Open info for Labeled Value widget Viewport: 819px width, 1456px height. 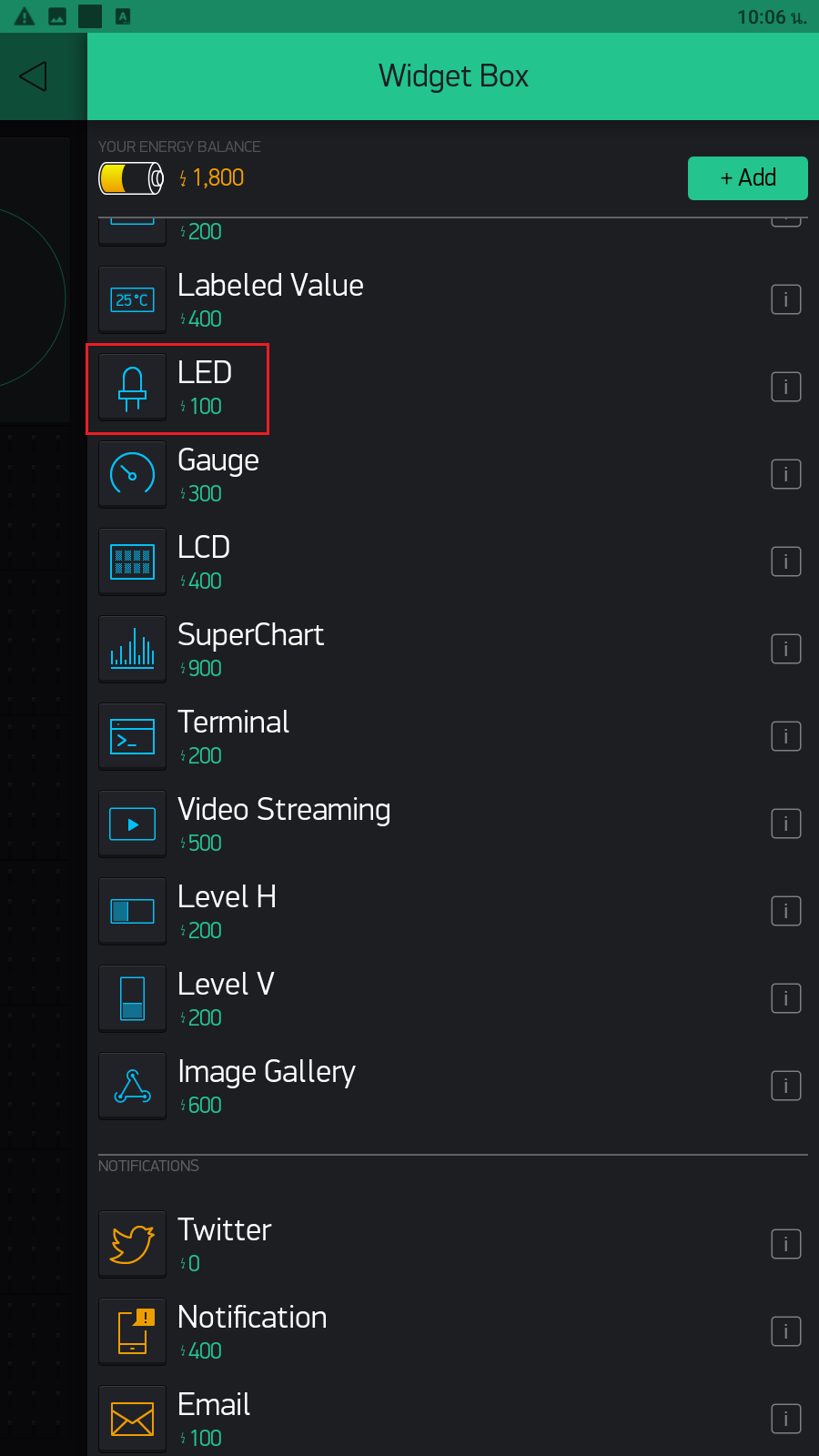(x=786, y=299)
